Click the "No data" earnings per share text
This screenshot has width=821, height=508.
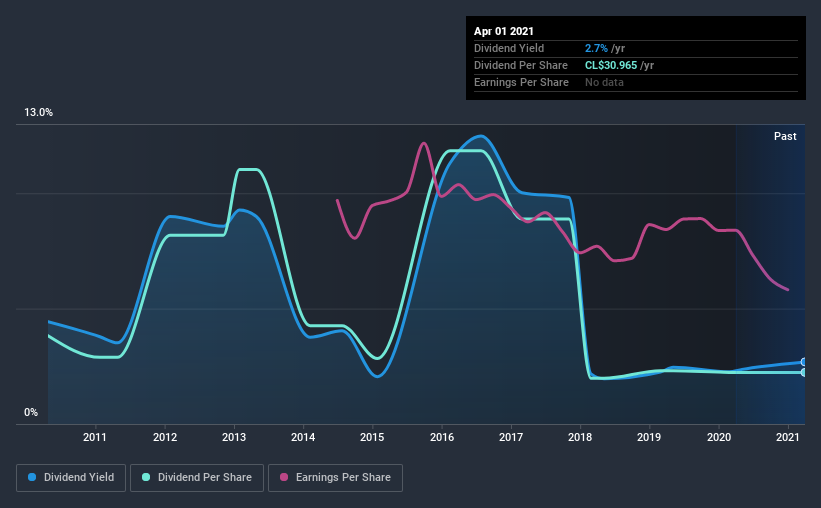point(604,82)
